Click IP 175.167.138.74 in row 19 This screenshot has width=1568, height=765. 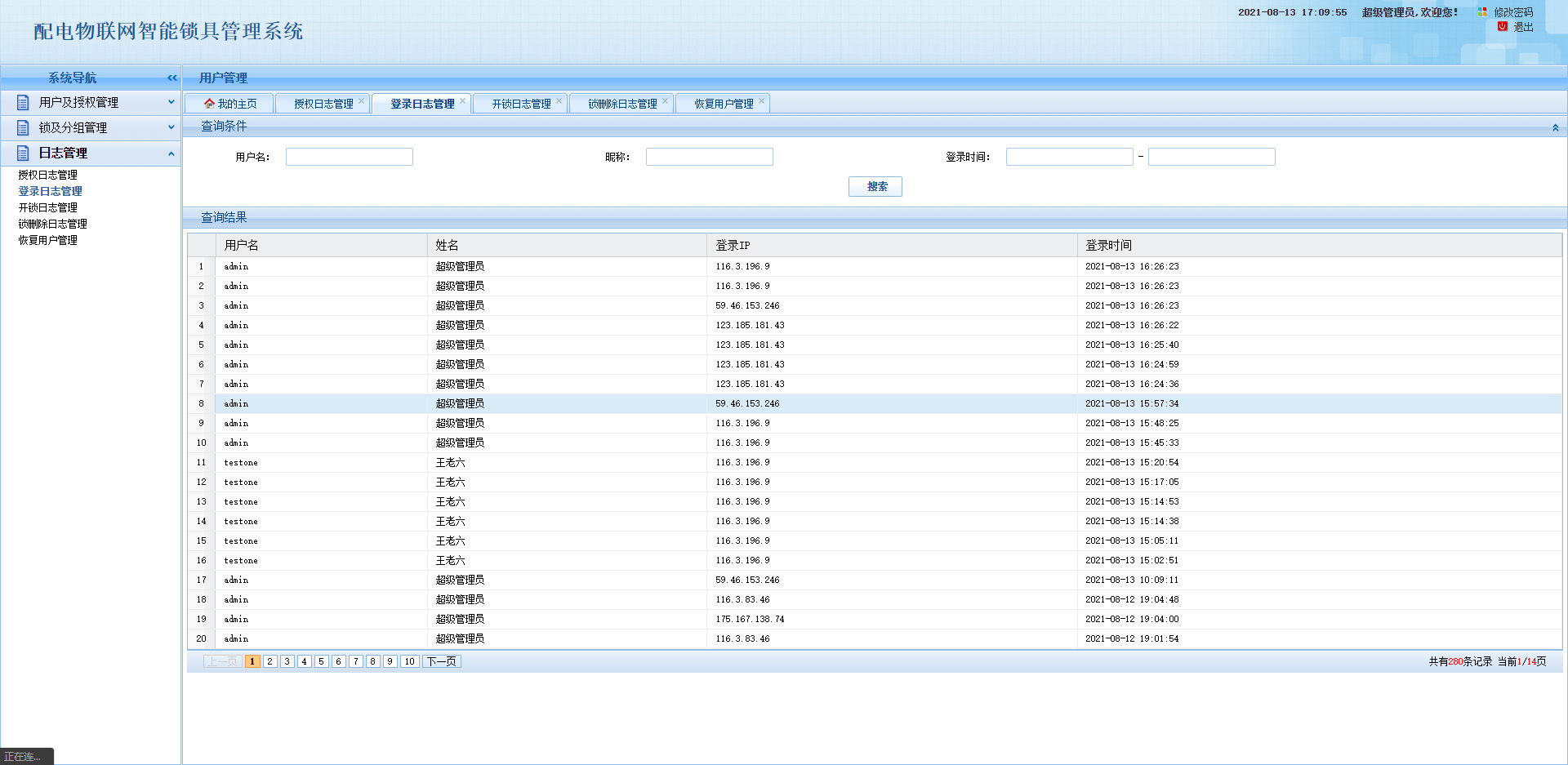pyautogui.click(x=750, y=619)
